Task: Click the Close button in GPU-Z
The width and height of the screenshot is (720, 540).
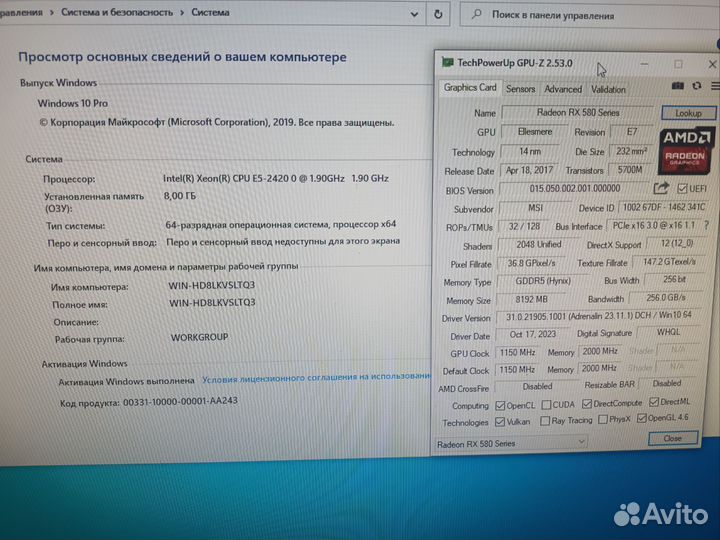Action: [x=673, y=438]
